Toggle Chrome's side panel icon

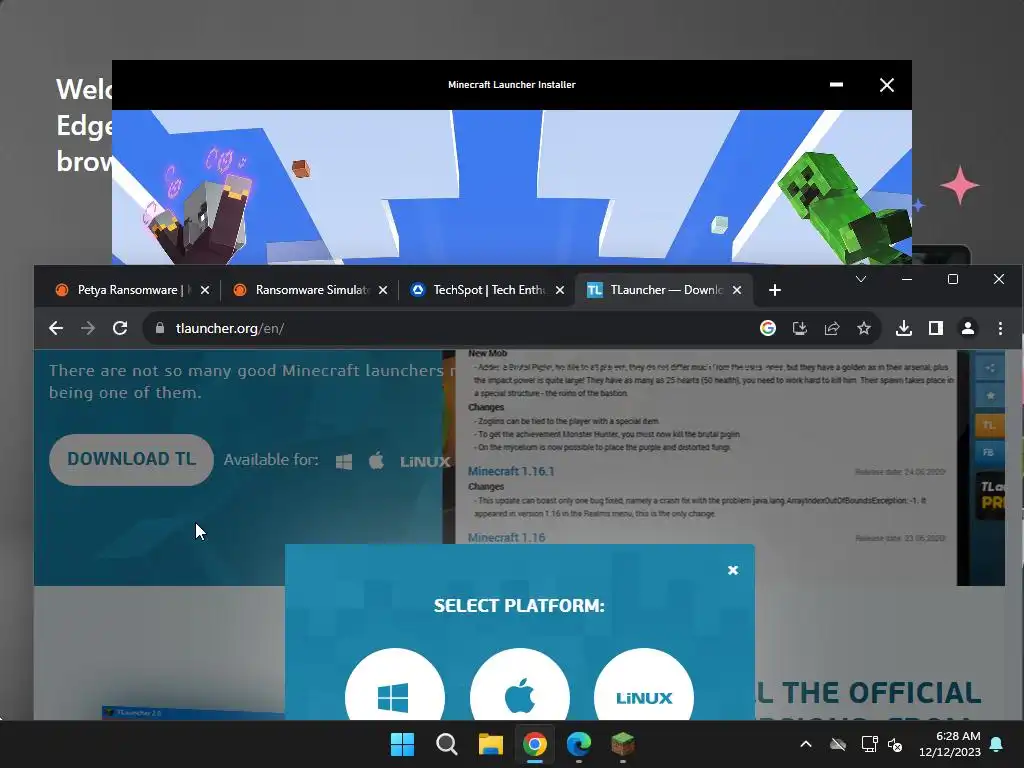[x=936, y=328]
